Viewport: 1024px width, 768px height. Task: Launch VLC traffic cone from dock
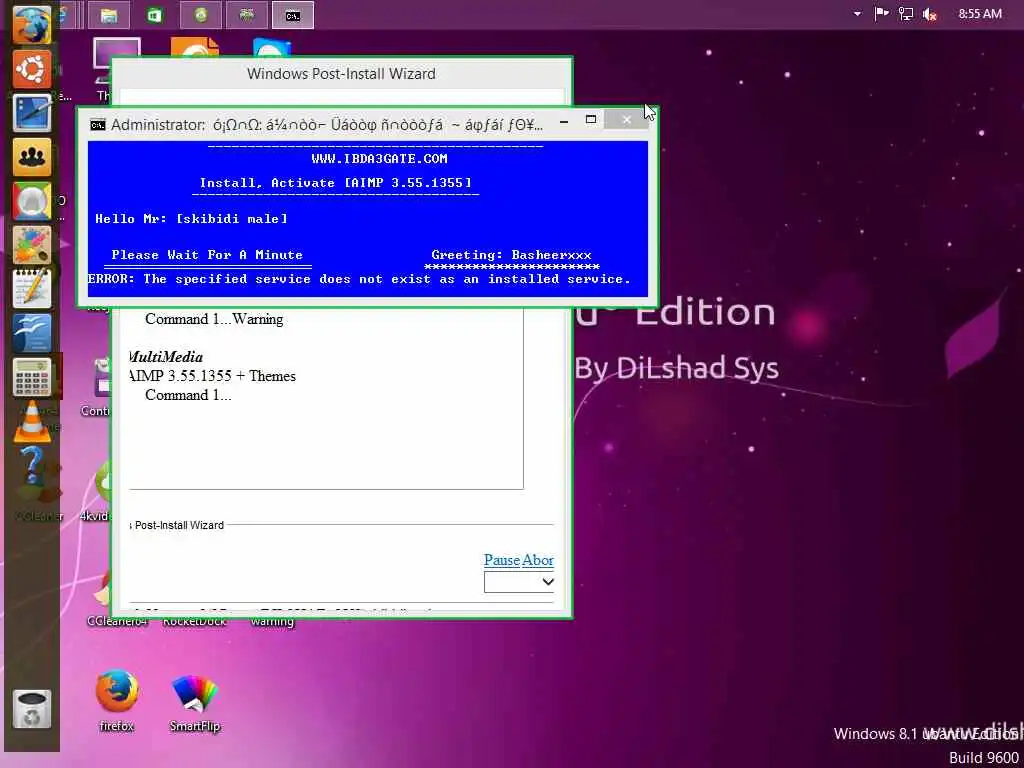point(31,421)
